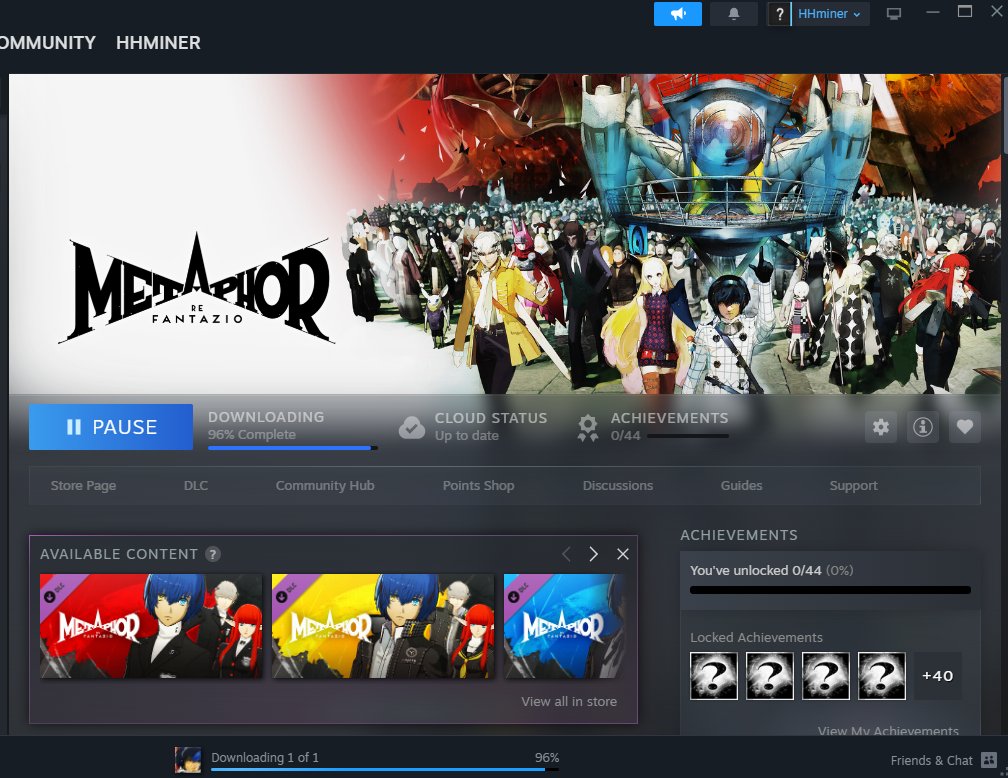Add game to favorites with heart icon
The width and height of the screenshot is (1008, 778).
point(964,427)
